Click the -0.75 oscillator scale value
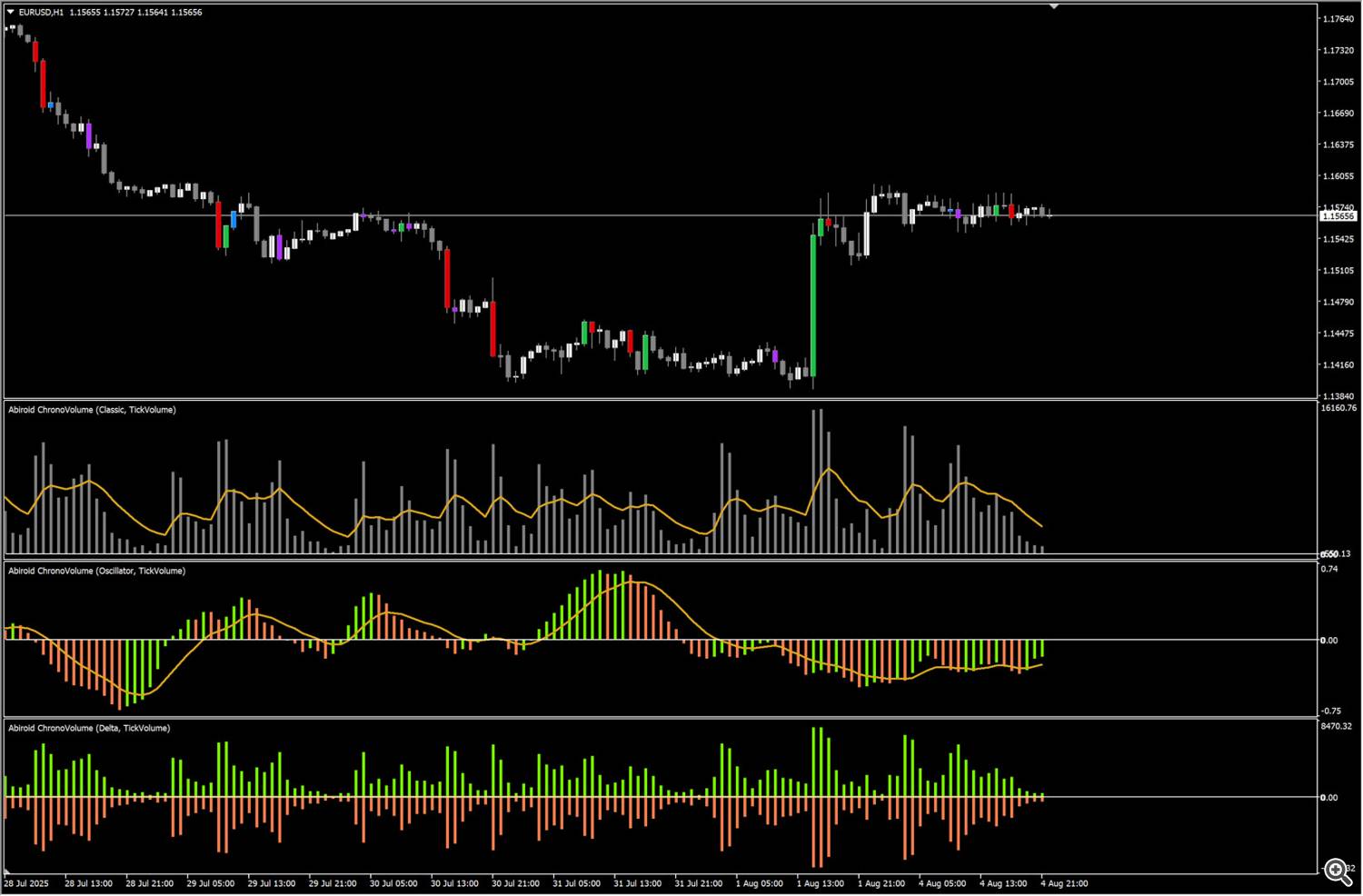The width and height of the screenshot is (1363, 896). [1330, 711]
